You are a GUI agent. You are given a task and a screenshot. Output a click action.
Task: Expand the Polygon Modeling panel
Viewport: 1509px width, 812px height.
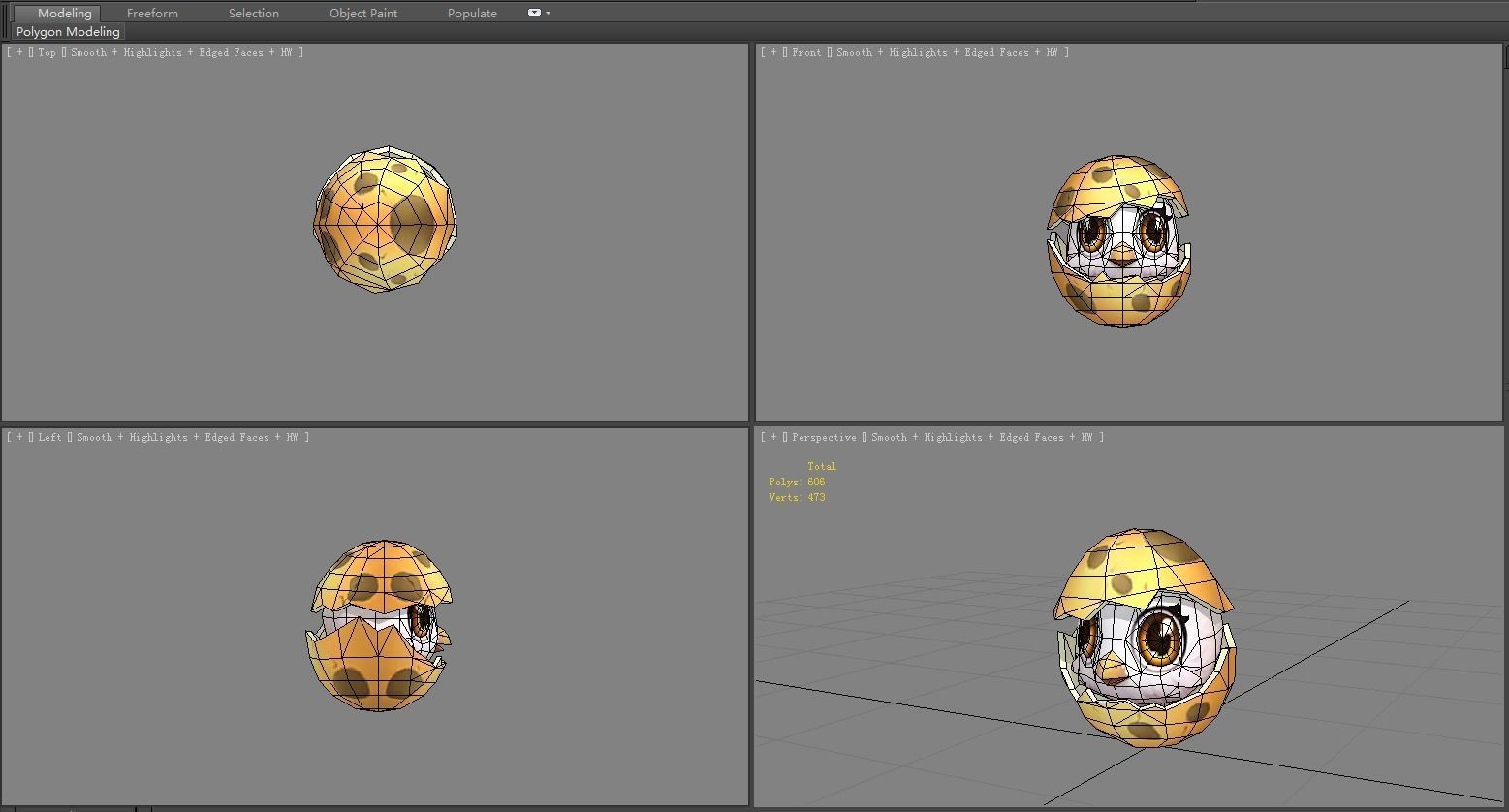point(68,31)
